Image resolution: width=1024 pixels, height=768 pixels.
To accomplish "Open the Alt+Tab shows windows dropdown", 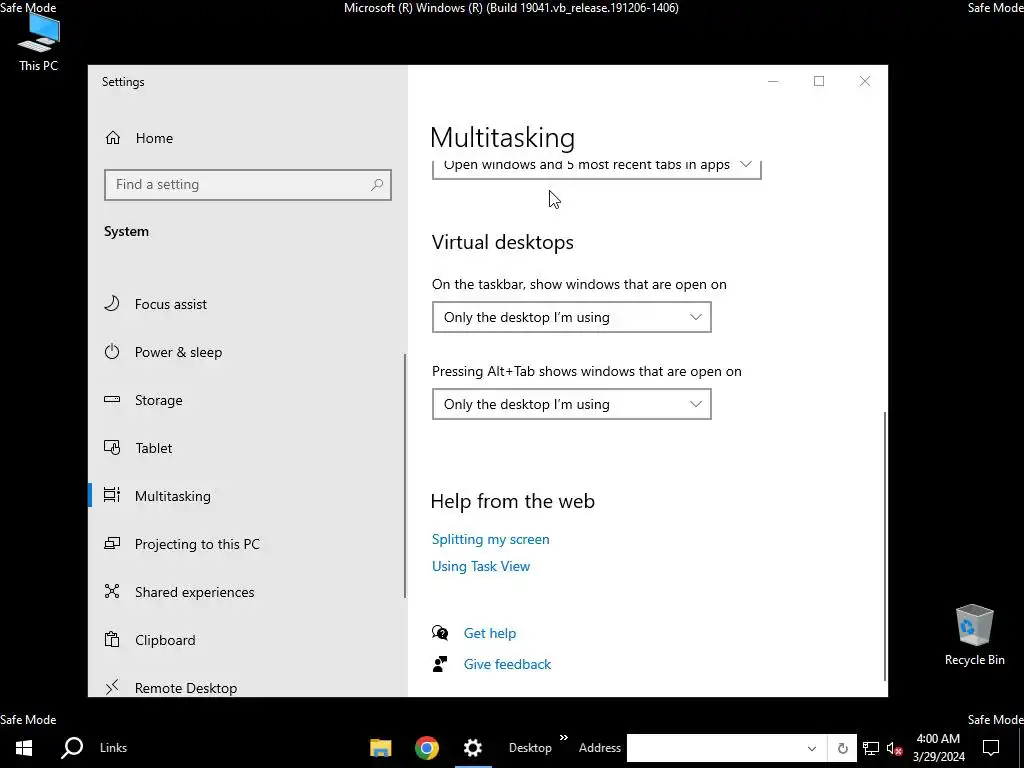I will [571, 404].
